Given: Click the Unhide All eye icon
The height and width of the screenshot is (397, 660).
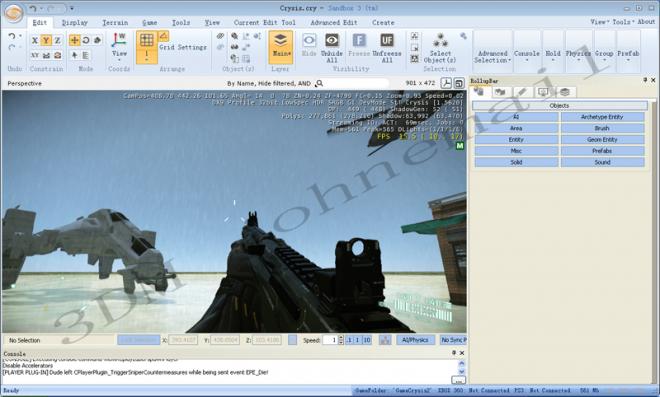Looking at the screenshot, I should (x=332, y=41).
